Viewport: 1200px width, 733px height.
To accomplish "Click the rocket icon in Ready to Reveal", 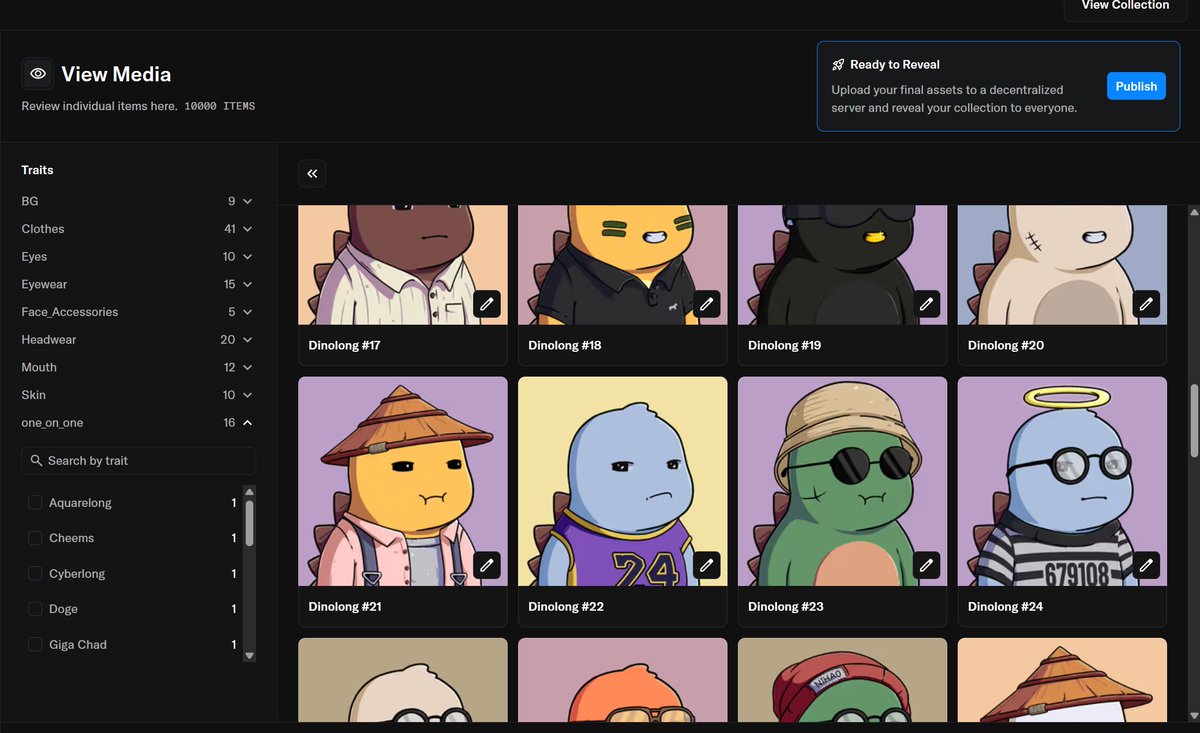I will 838,65.
